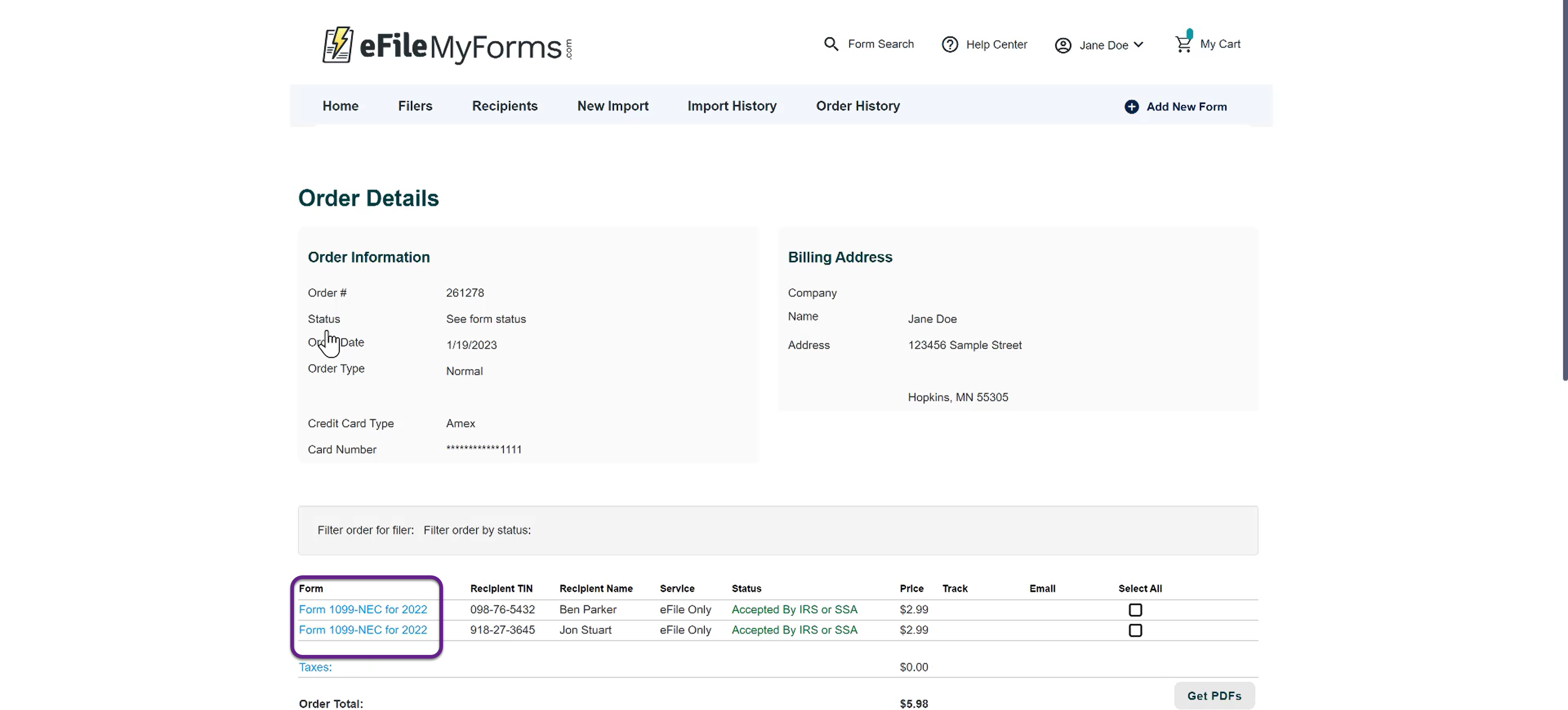Viewport: 1568px width, 710px height.
Task: Open the Order History tab
Action: point(857,106)
